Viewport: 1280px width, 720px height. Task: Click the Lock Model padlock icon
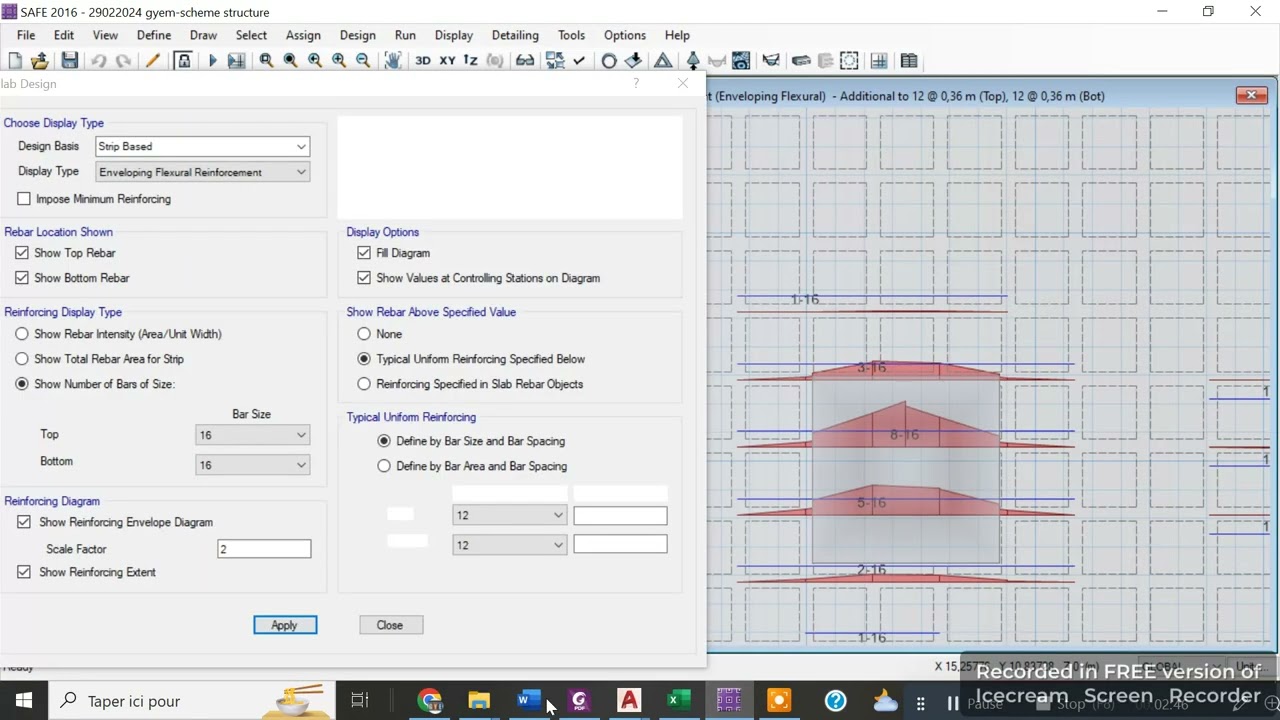coord(184,61)
